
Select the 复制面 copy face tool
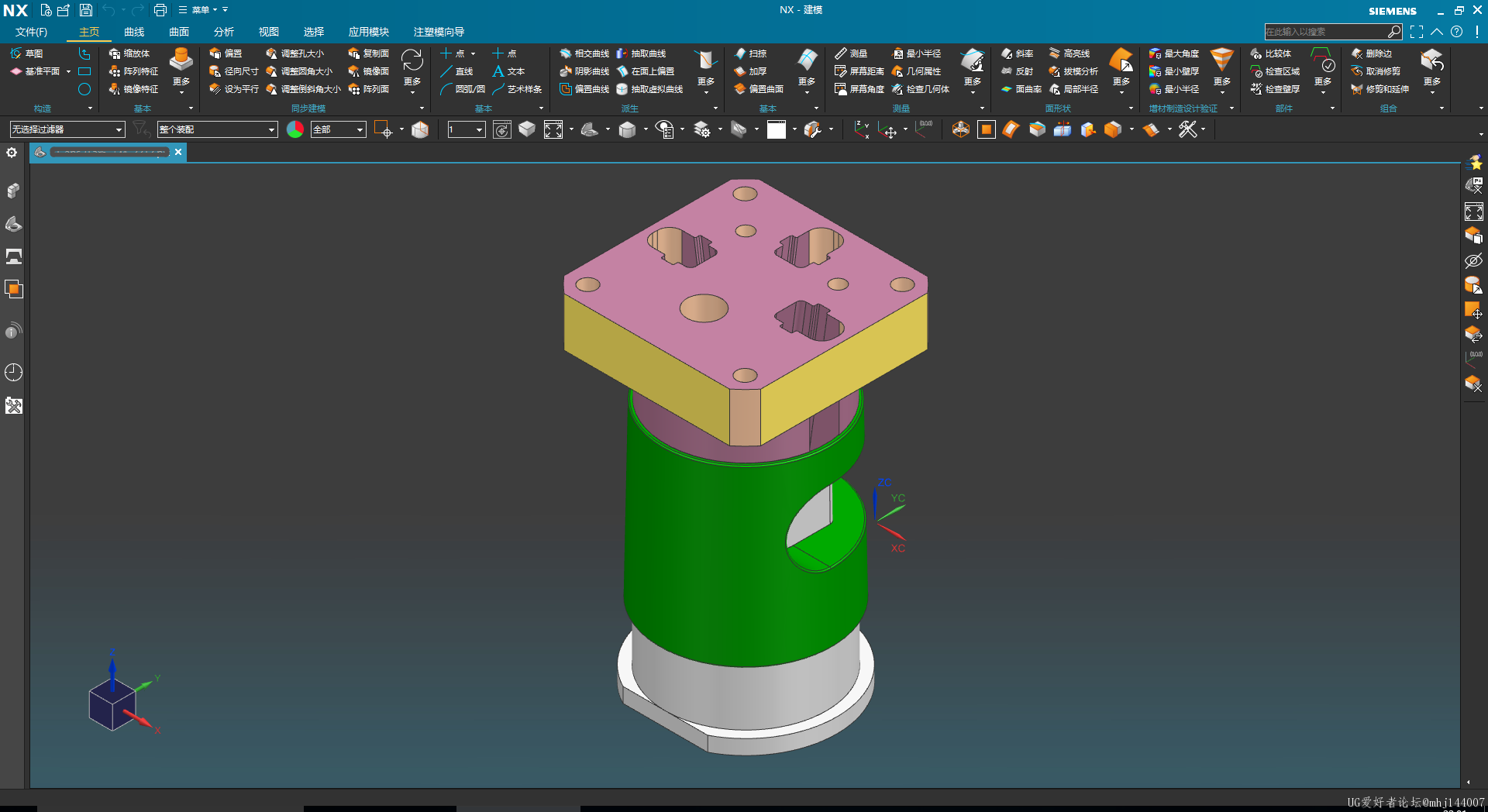point(369,53)
